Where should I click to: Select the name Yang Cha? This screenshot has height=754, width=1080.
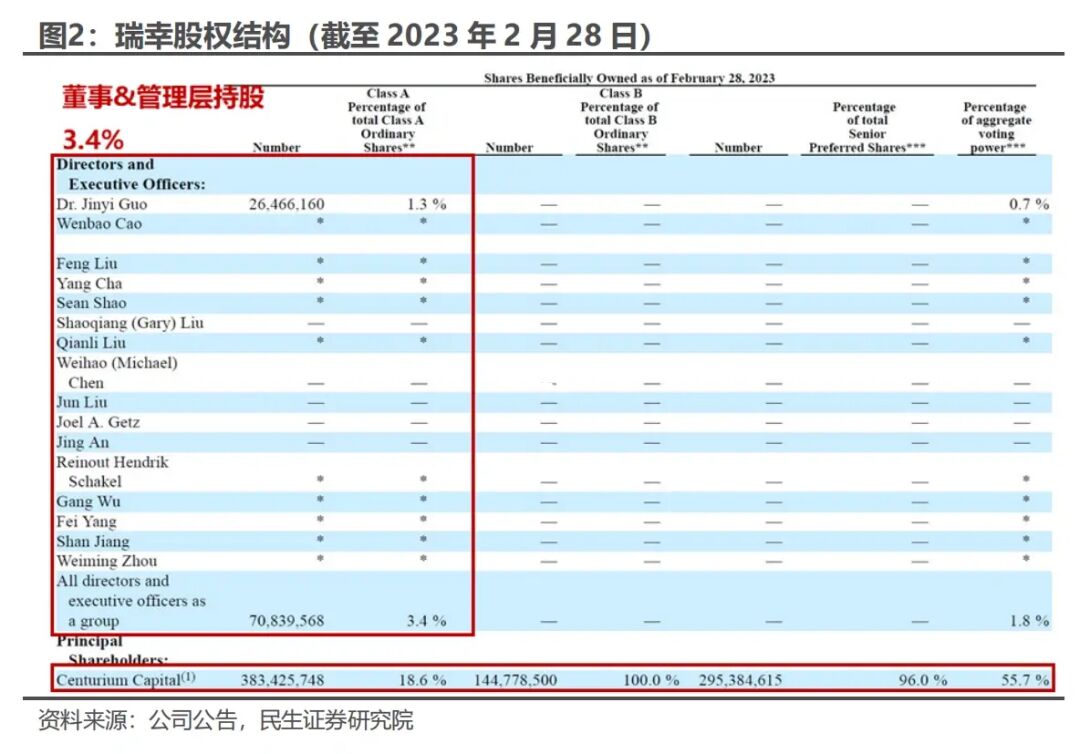click(x=89, y=284)
